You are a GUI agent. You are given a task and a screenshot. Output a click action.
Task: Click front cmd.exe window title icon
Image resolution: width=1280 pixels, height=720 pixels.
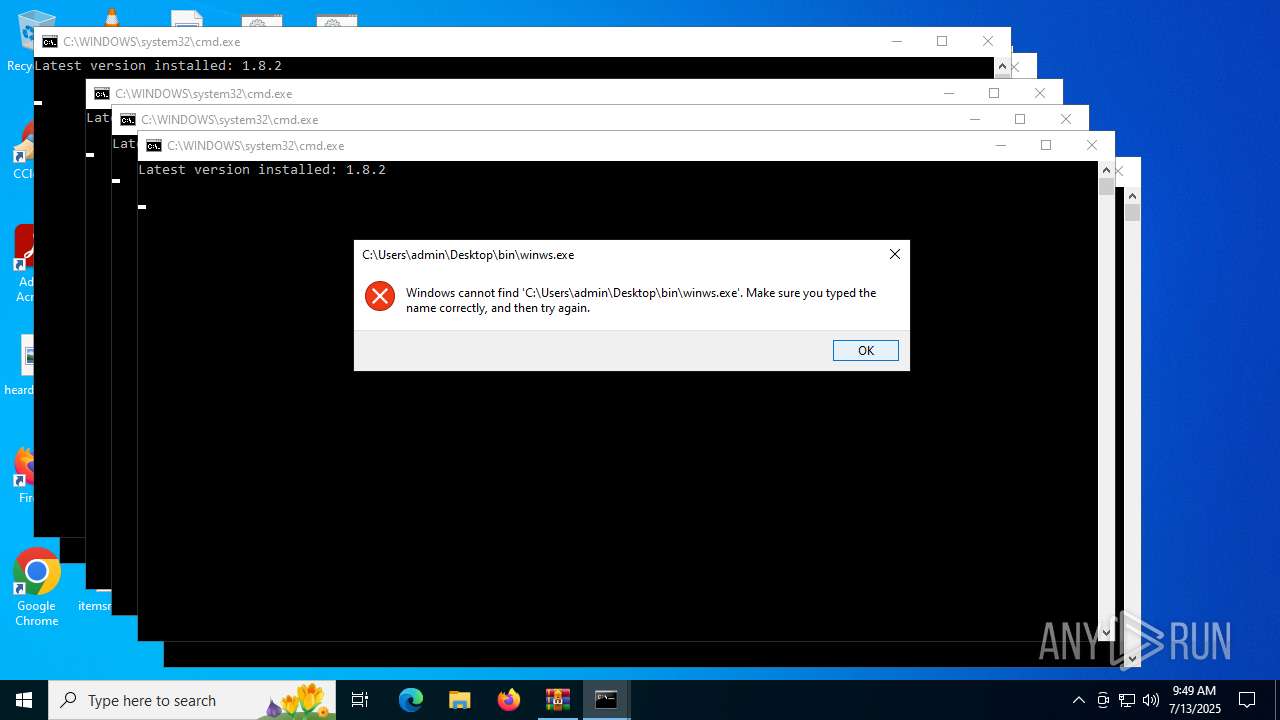point(153,146)
